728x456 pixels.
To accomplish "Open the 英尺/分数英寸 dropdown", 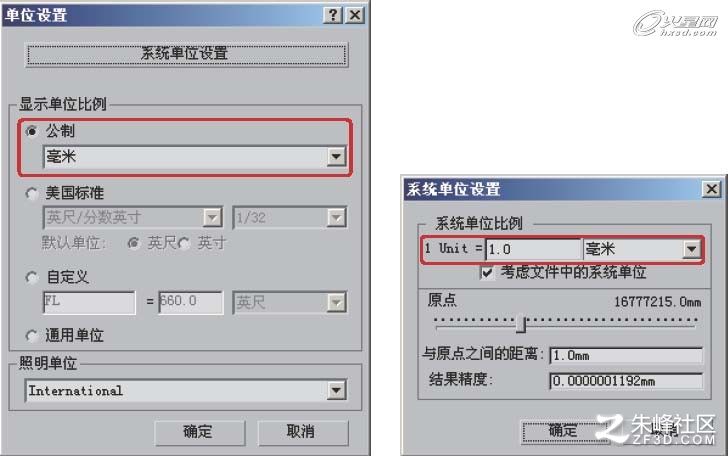I will tap(212, 217).
